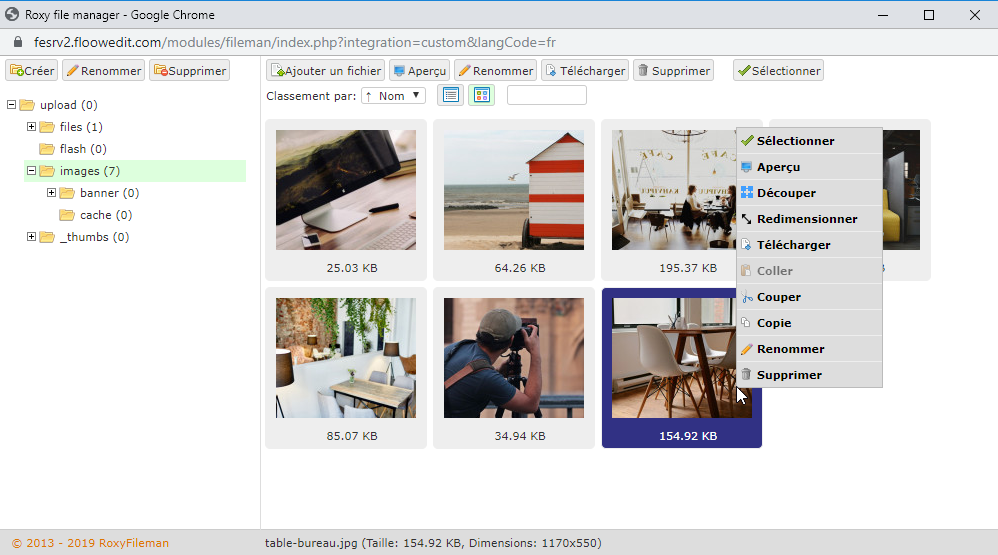Image resolution: width=998 pixels, height=555 pixels.
Task: Collapse the images folder node
Action: pos(31,171)
